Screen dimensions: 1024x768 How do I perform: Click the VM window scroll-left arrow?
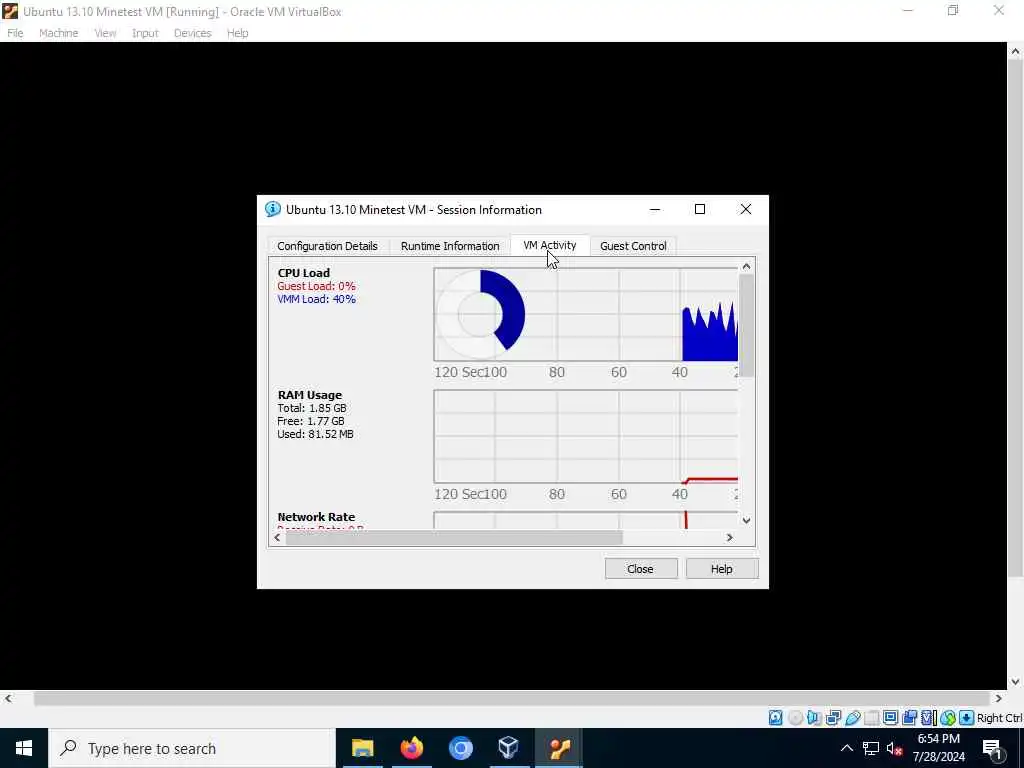click(x=8, y=698)
